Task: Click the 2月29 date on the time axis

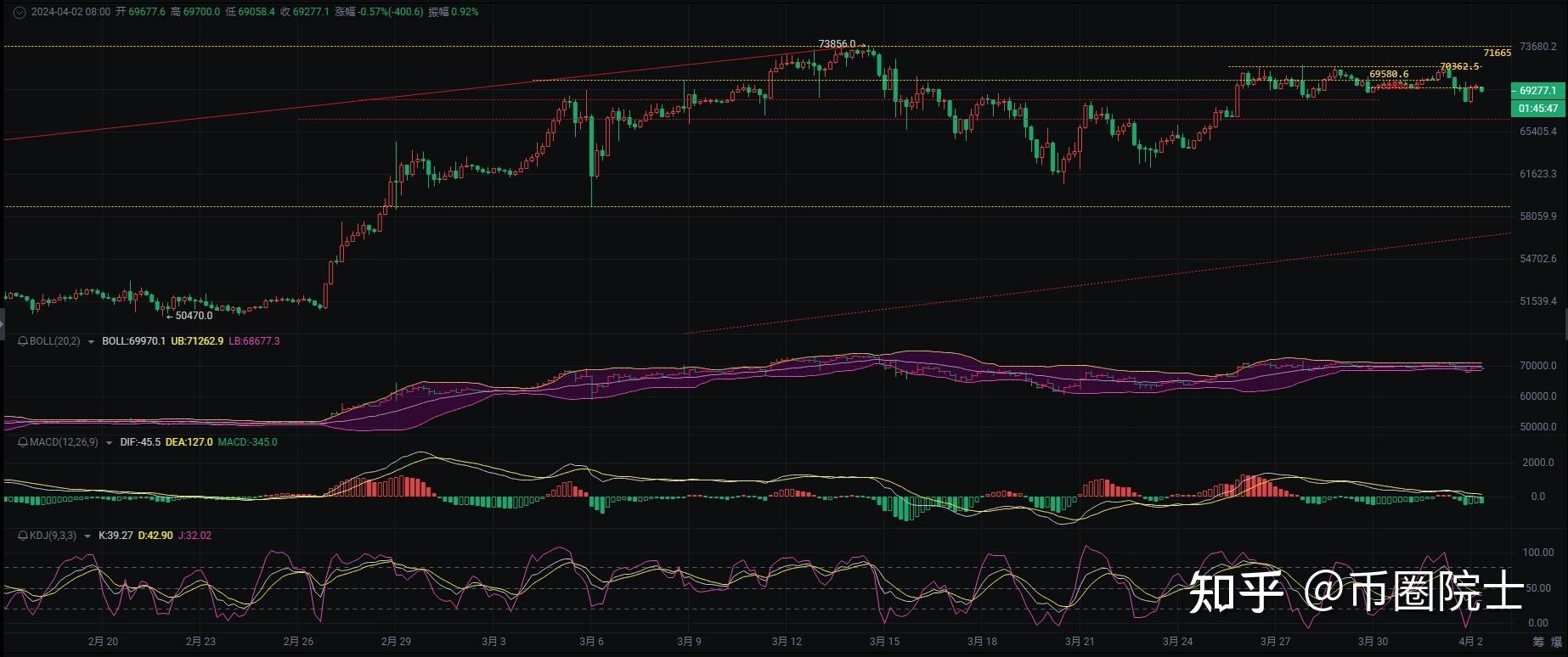Action: [x=396, y=642]
